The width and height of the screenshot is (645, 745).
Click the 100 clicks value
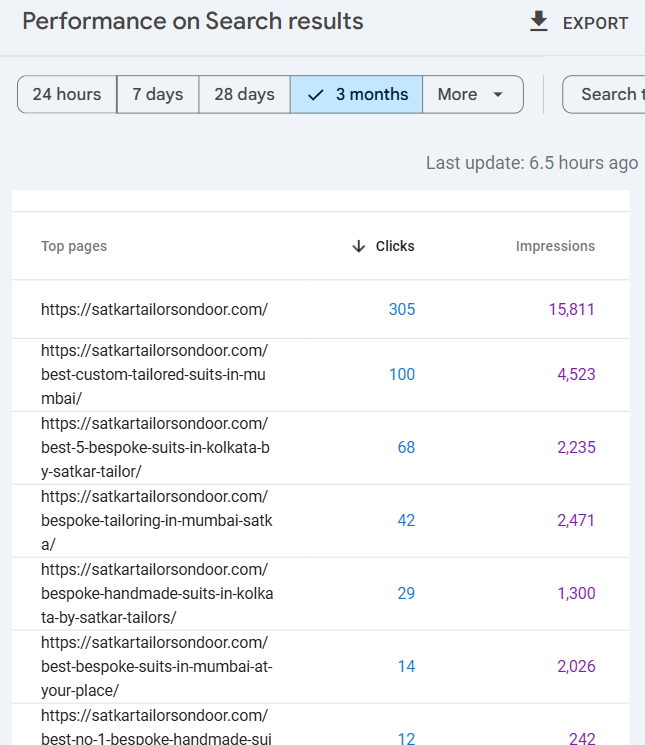(x=402, y=374)
